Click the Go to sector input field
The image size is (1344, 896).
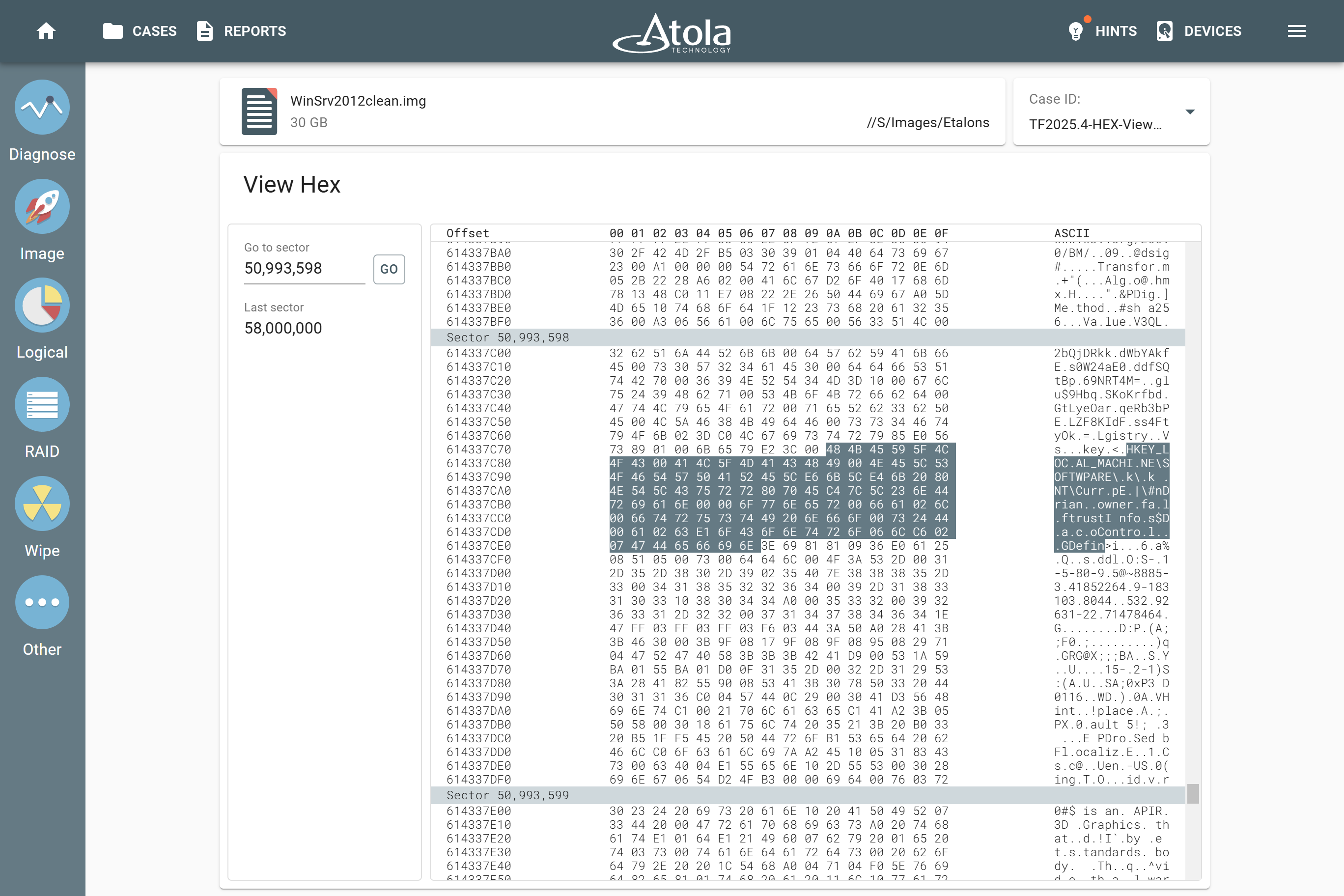click(304, 269)
